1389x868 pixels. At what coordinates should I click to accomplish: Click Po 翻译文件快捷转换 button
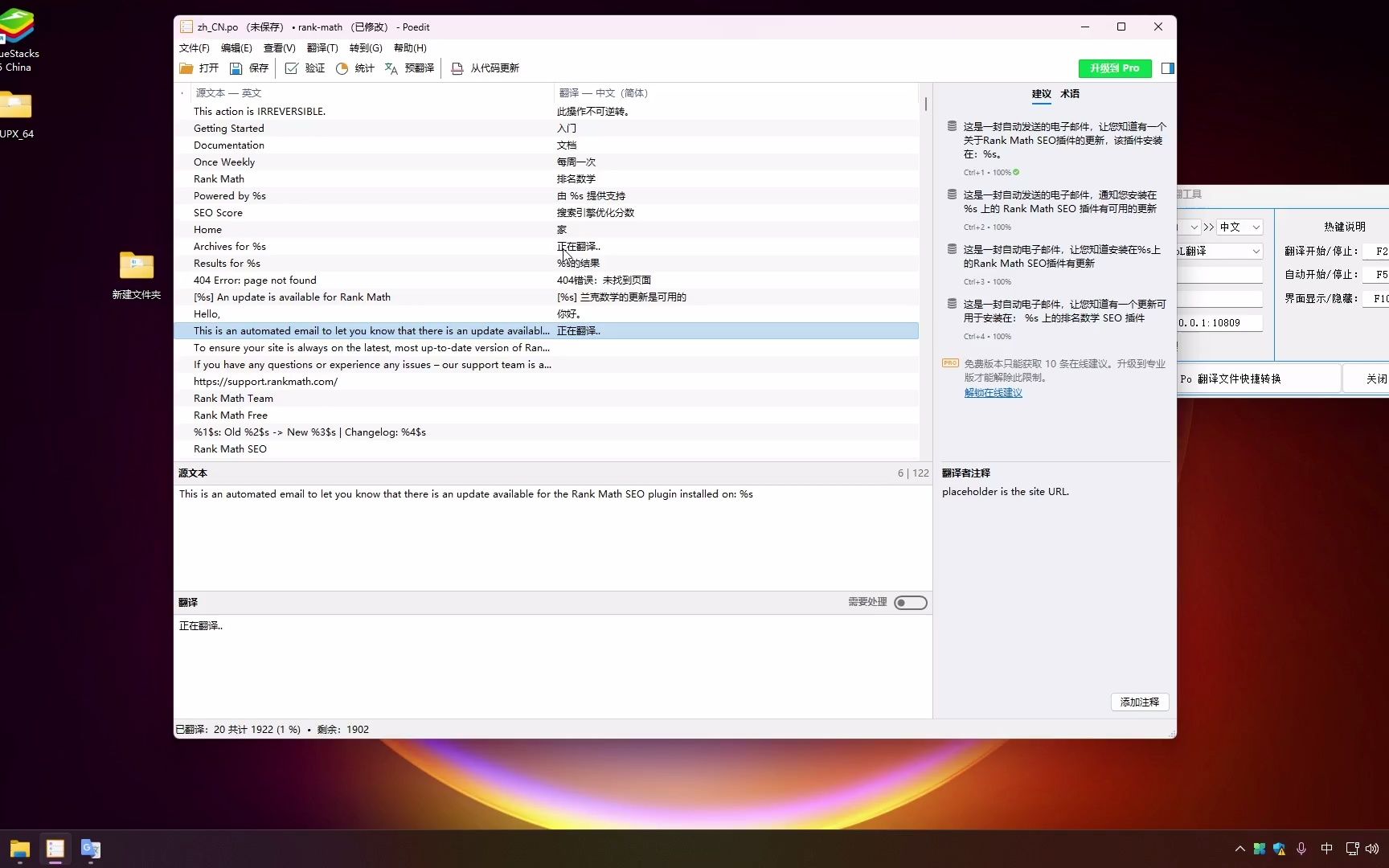pyautogui.click(x=1259, y=379)
